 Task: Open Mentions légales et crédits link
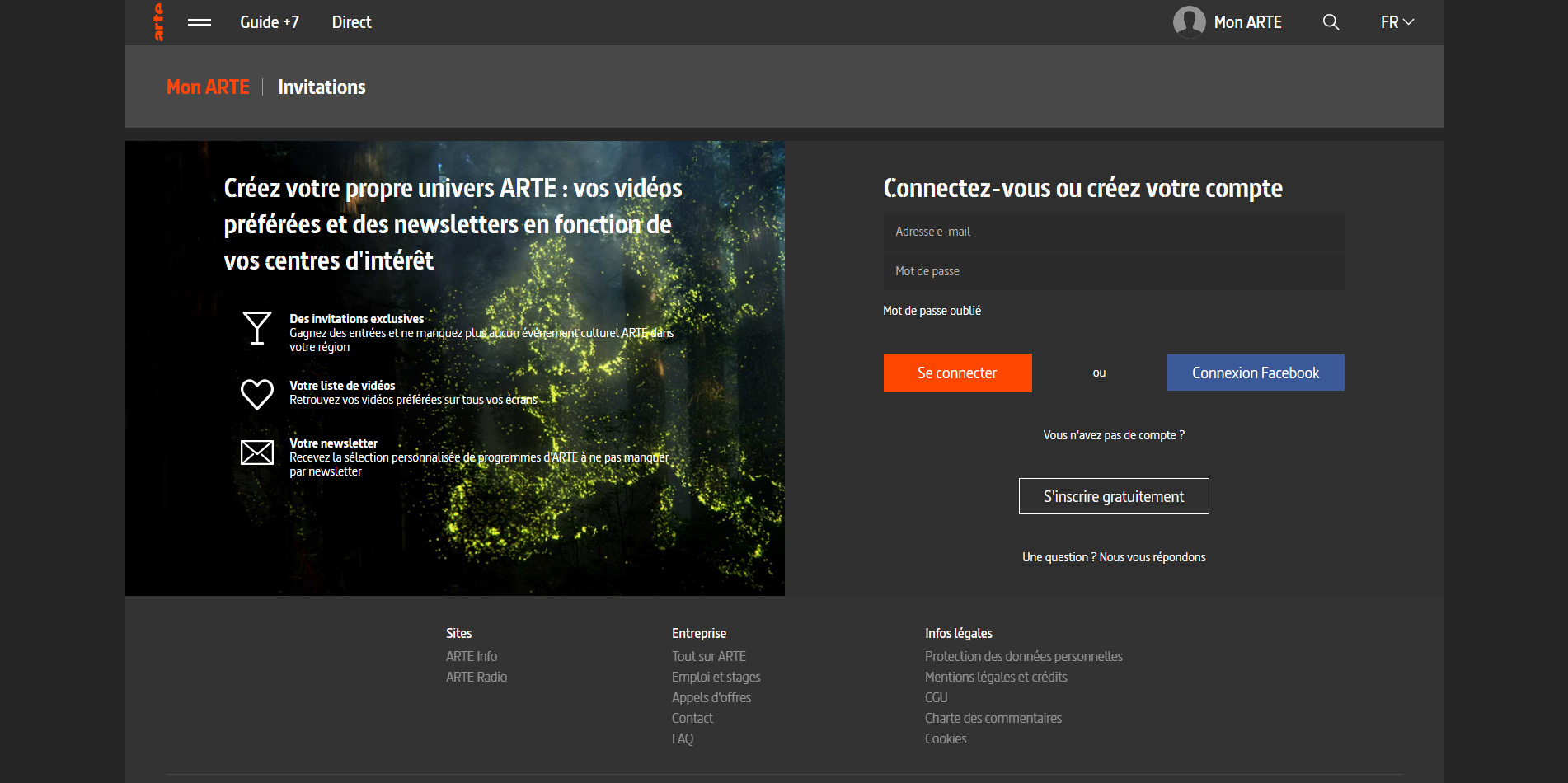click(996, 677)
